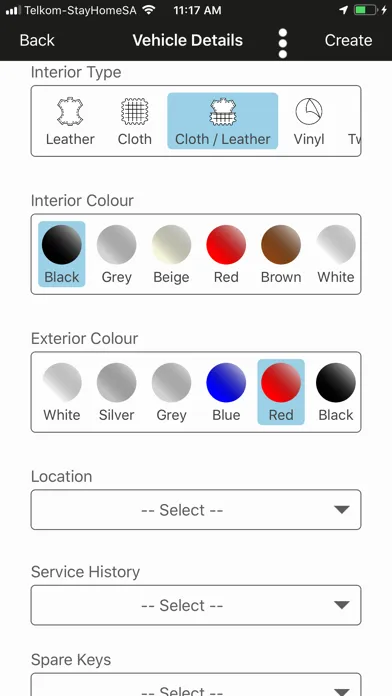The image size is (392, 696).
Task: Tap the Wi-Fi status icon
Action: [149, 10]
